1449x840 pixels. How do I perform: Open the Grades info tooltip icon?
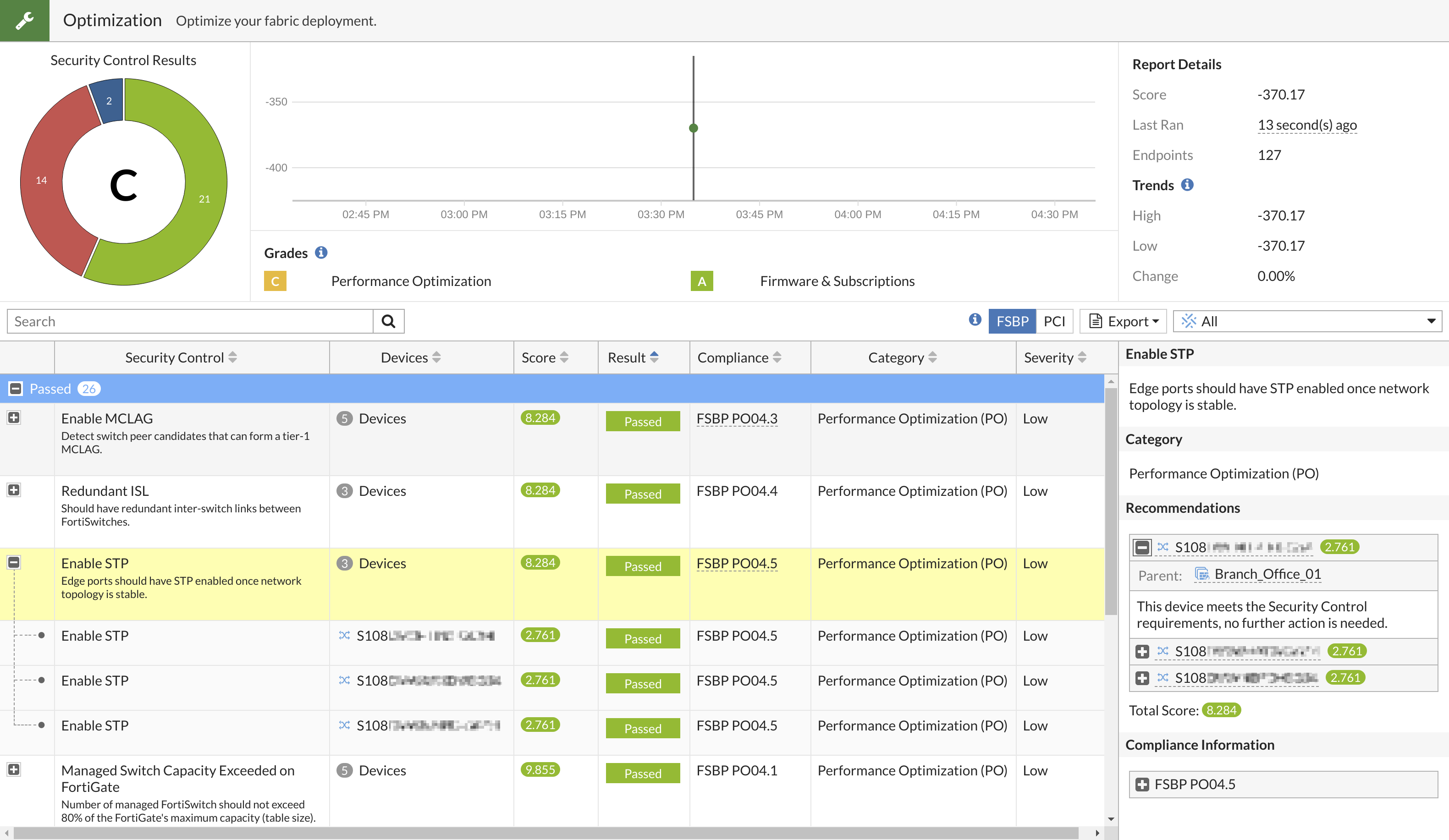click(321, 253)
